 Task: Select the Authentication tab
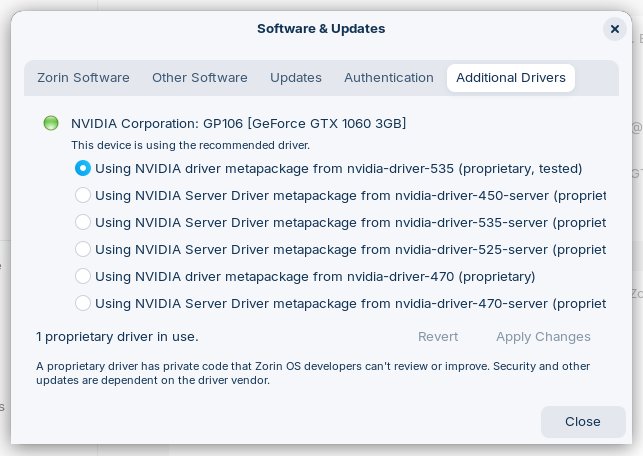pos(389,78)
